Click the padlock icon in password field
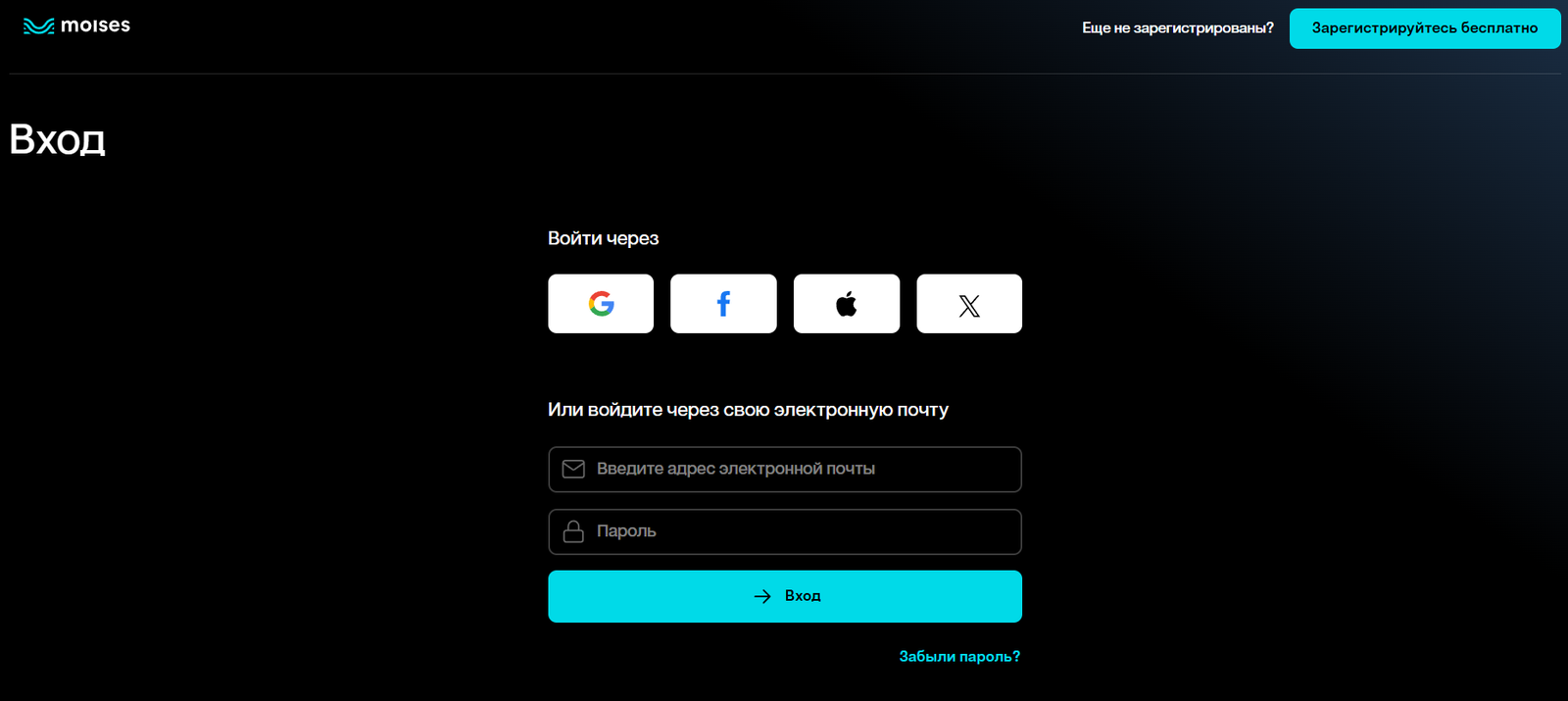Screen dimensions: 1568x701 tap(573, 531)
